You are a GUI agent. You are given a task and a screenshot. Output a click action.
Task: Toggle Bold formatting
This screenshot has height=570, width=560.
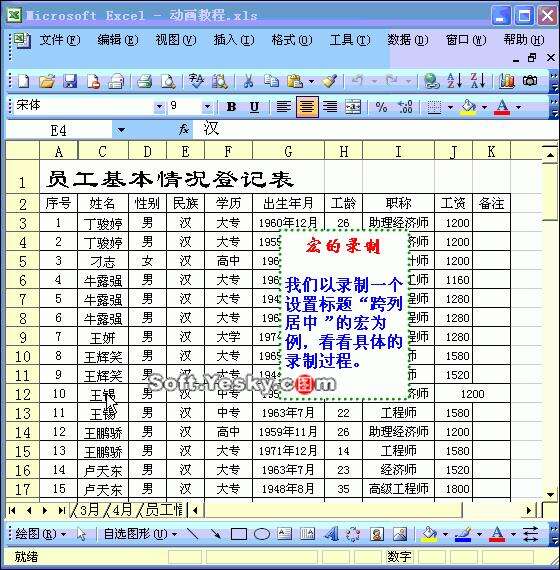coord(231,107)
